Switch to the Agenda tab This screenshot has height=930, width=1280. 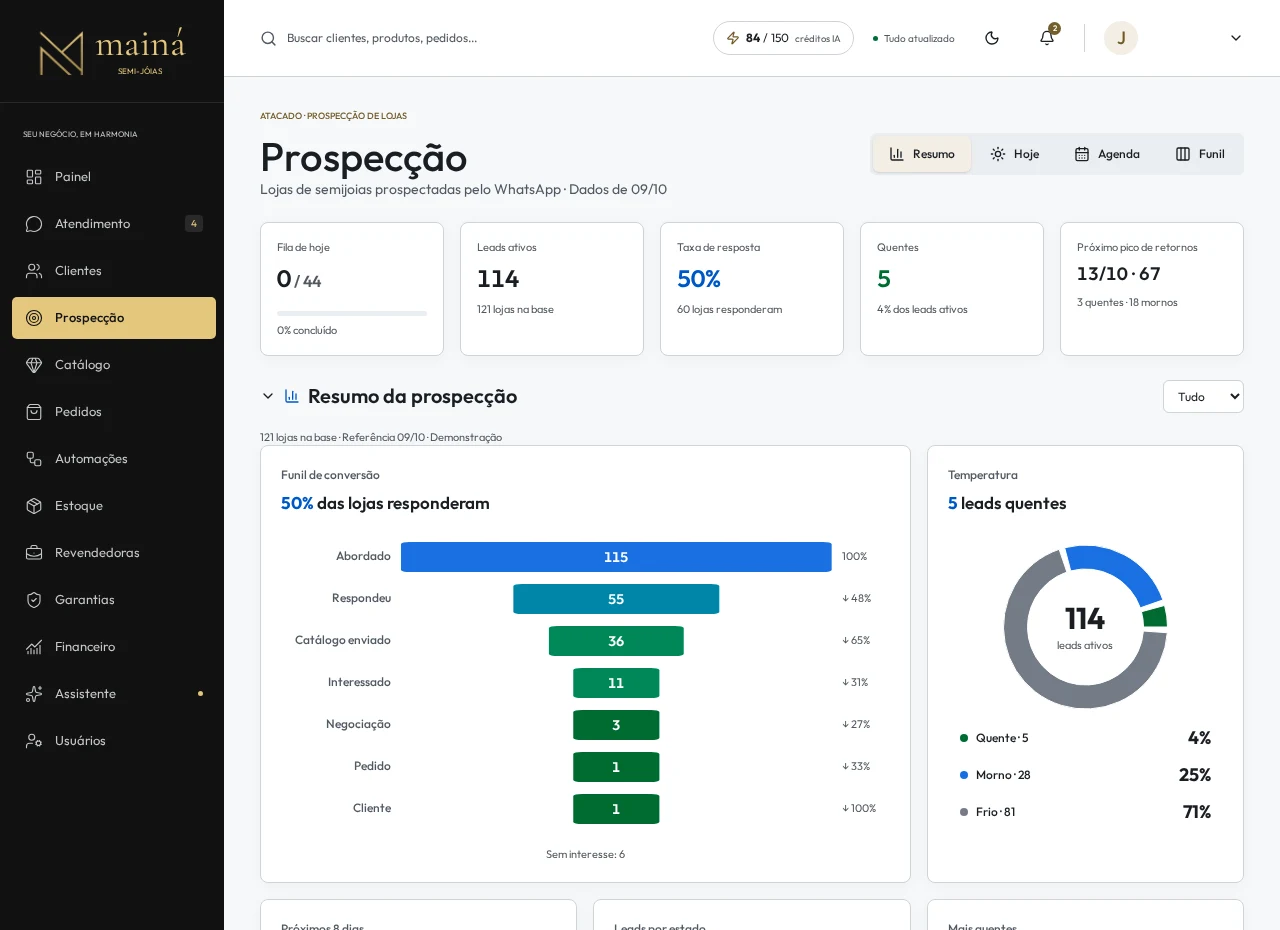pos(1107,154)
